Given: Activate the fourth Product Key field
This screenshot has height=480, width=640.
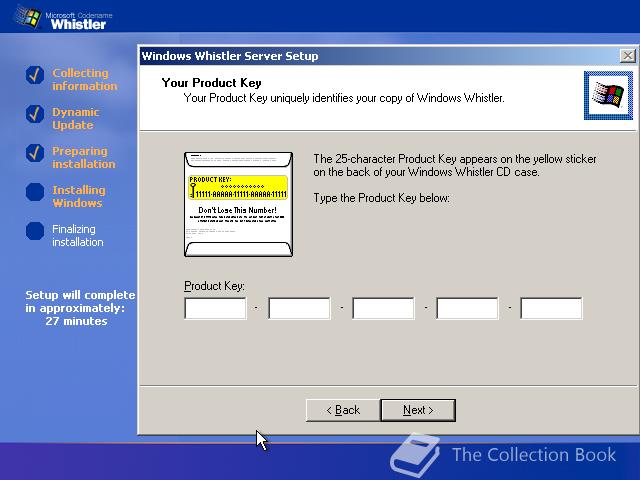Looking at the screenshot, I should click(467, 308).
